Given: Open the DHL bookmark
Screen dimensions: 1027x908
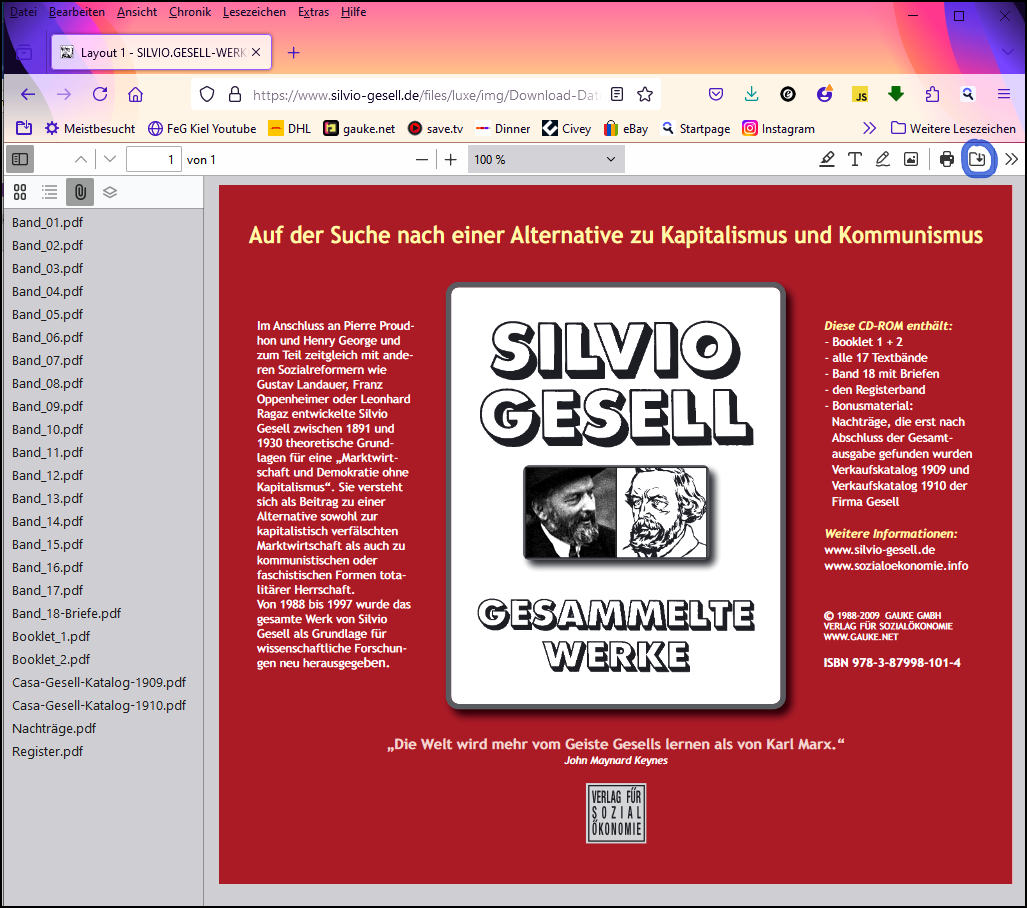Looking at the screenshot, I should 289,128.
